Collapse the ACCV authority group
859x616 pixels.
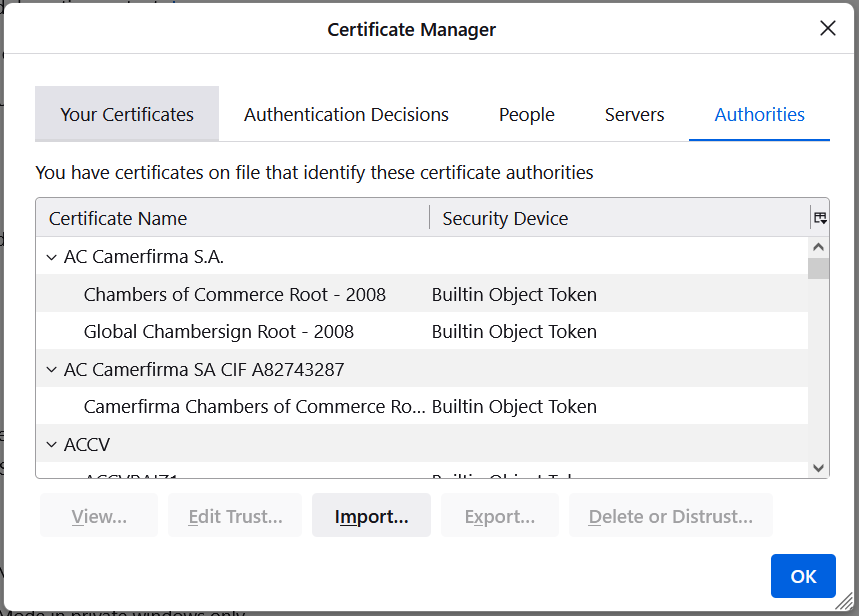pos(51,445)
